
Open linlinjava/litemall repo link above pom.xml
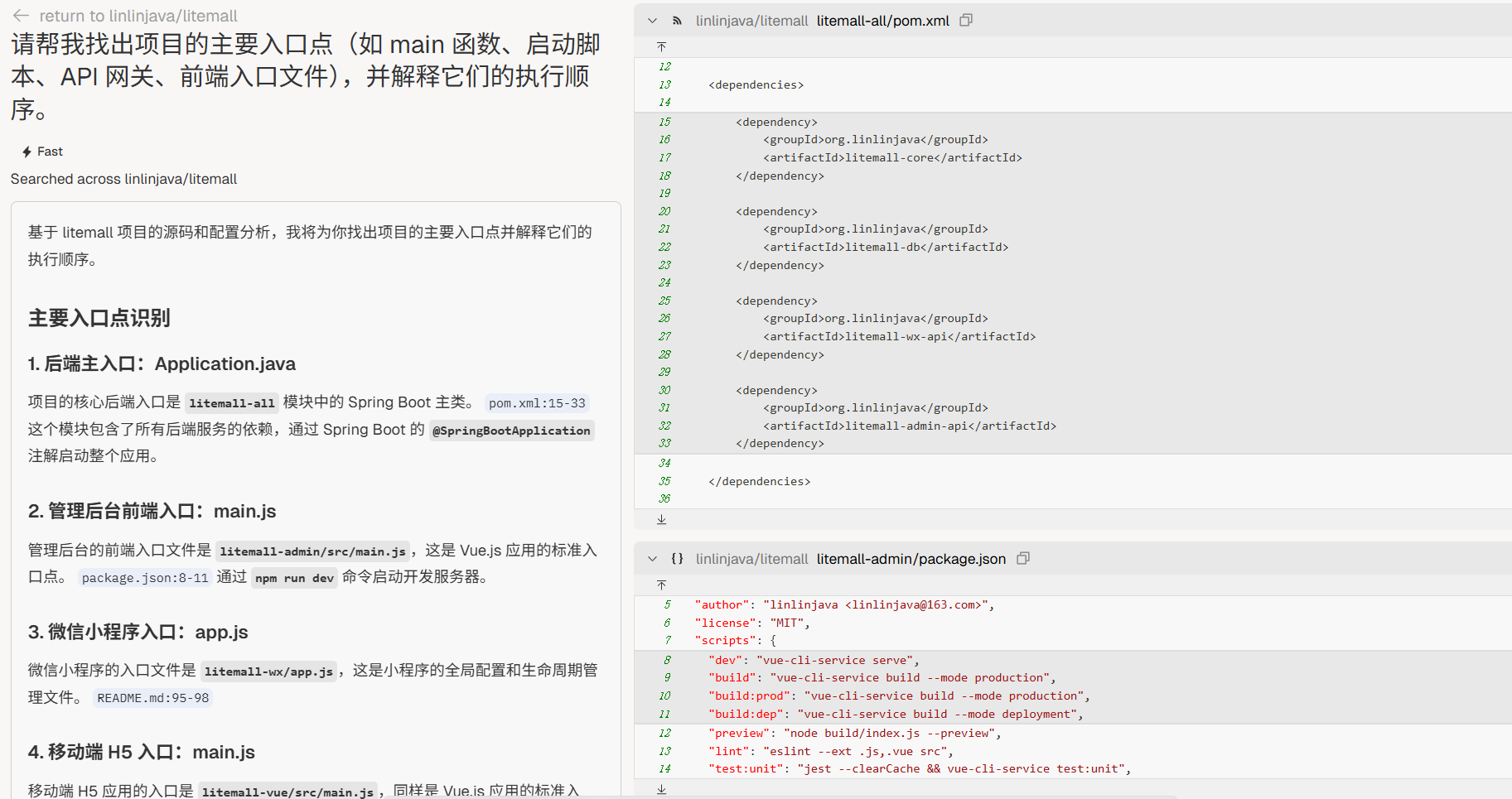[751, 21]
